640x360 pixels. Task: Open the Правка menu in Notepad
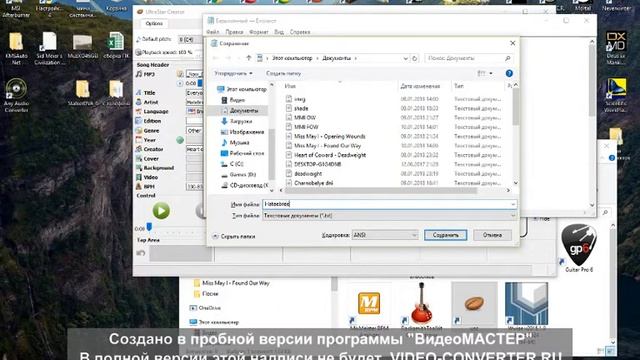pyautogui.click(x=234, y=32)
